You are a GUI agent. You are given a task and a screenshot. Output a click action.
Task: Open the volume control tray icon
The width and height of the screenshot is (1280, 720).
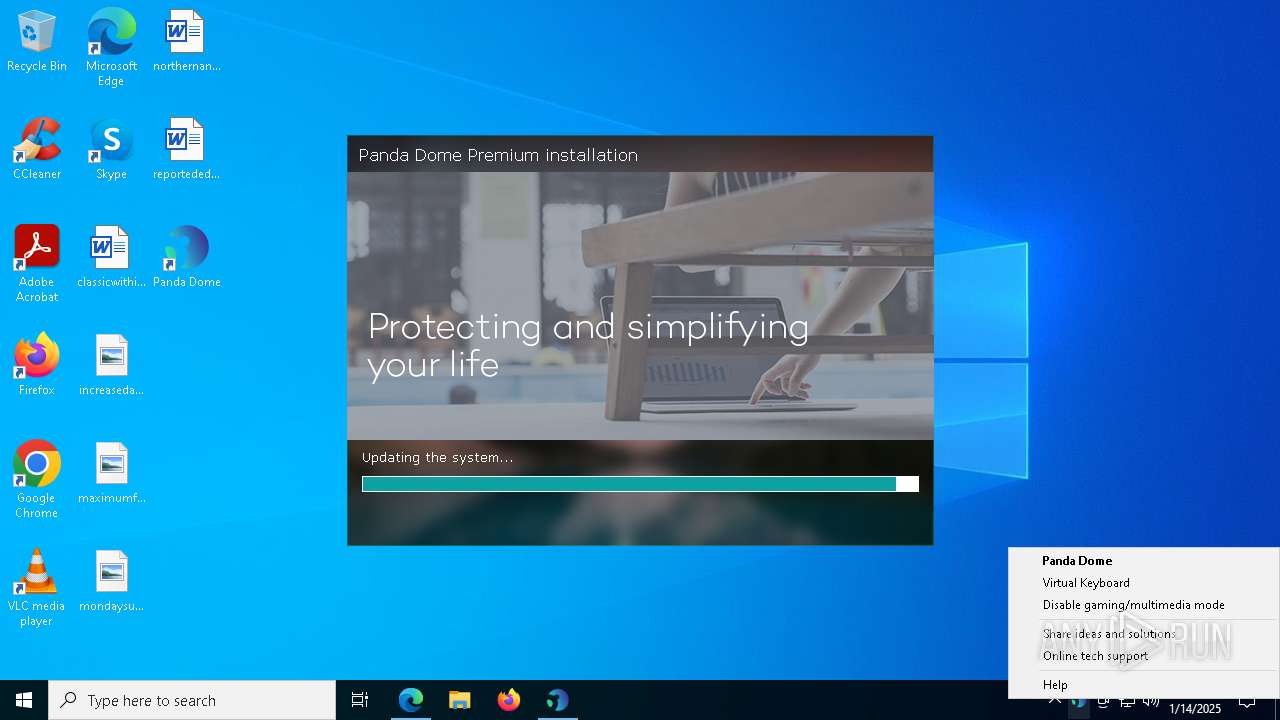click(1151, 701)
